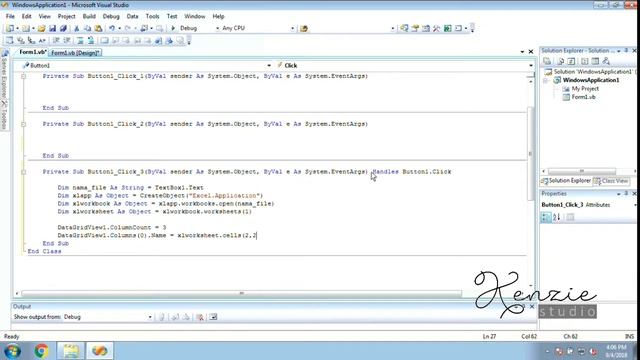Screen dimensions: 640x360
Task: Open the Debug menu
Action: point(111,16)
